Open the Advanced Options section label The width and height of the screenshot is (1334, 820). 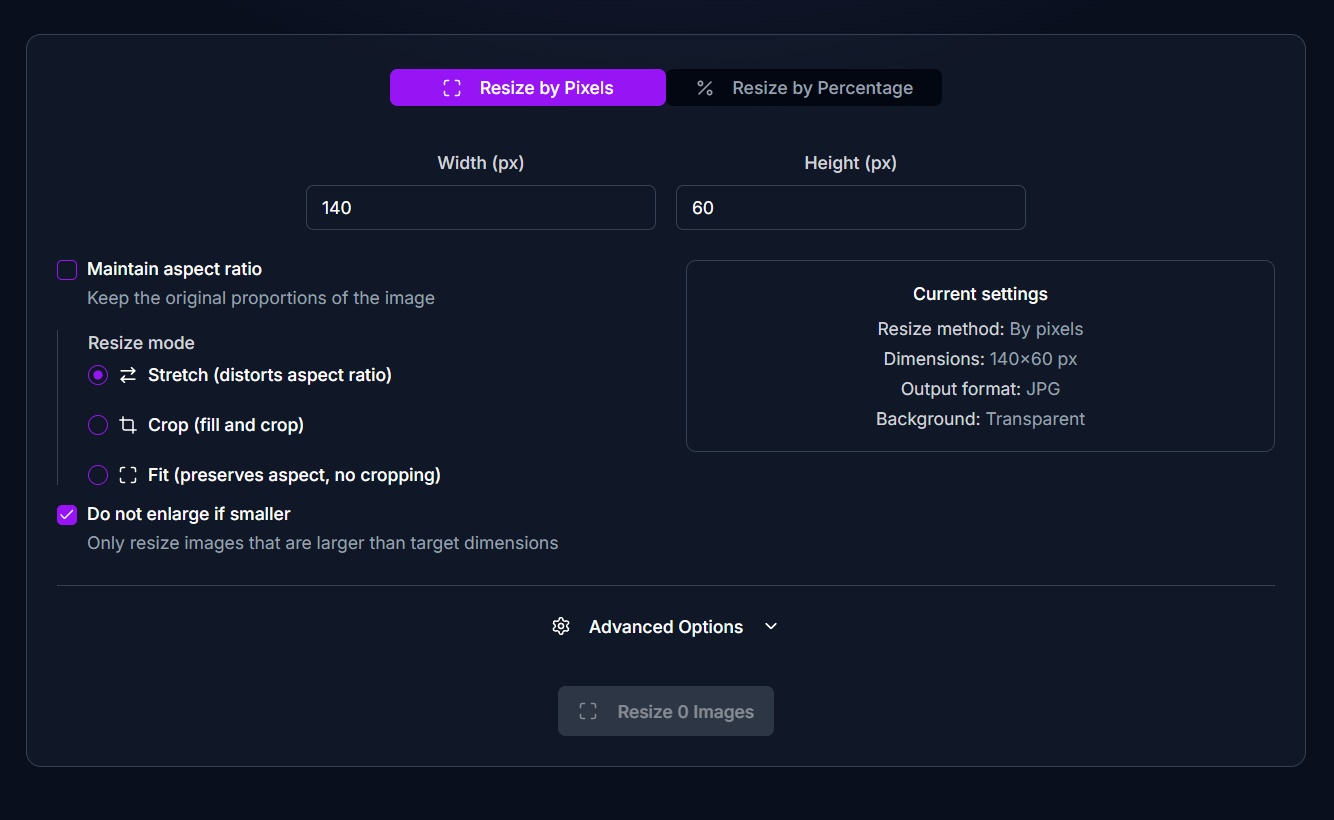point(665,627)
